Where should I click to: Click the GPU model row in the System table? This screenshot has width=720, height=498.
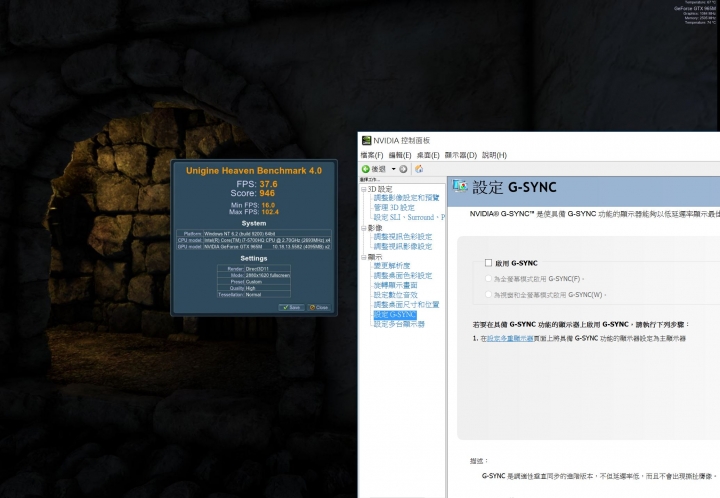click(x=254, y=246)
